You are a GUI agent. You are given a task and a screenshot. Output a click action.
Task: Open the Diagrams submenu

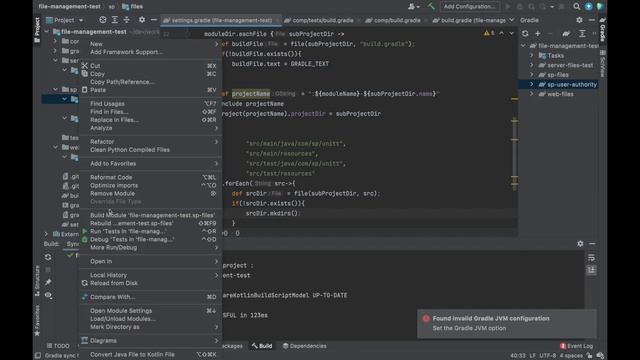coord(150,340)
